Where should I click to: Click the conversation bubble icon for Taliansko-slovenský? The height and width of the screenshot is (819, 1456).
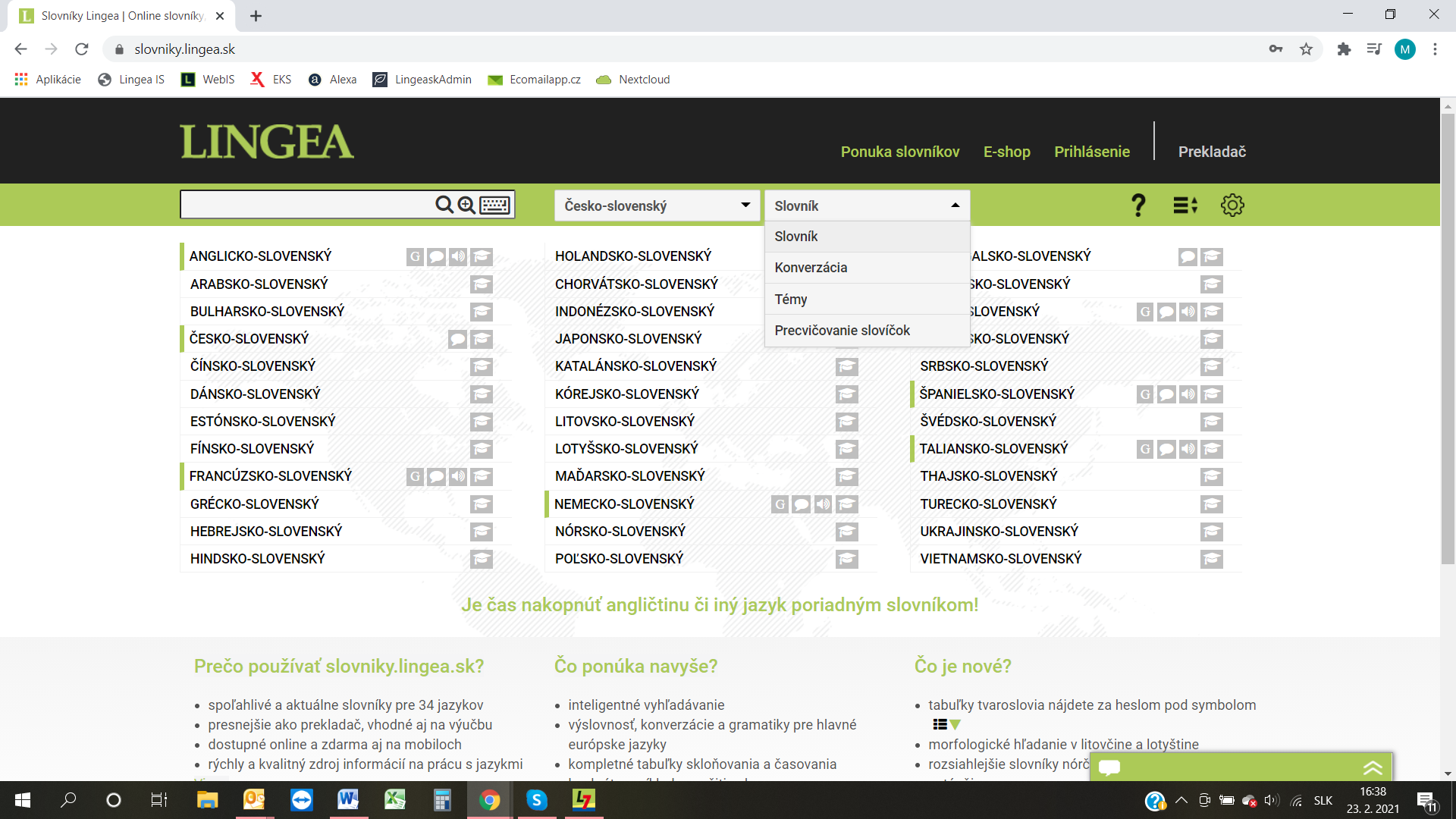tap(1167, 450)
